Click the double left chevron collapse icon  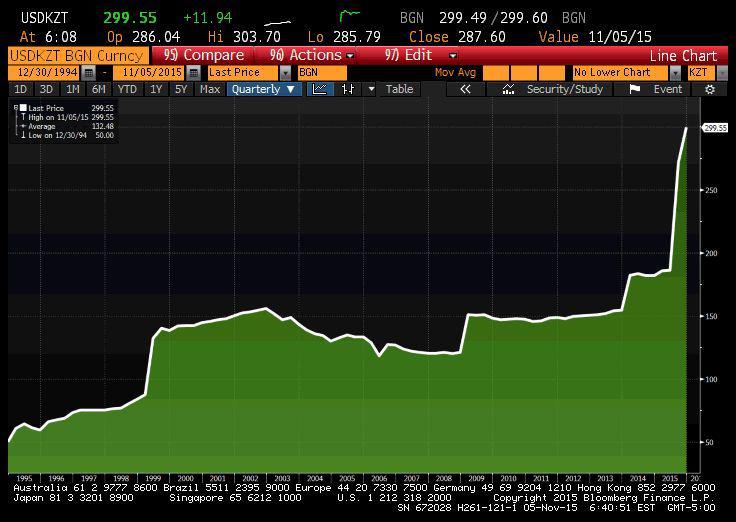click(x=465, y=89)
